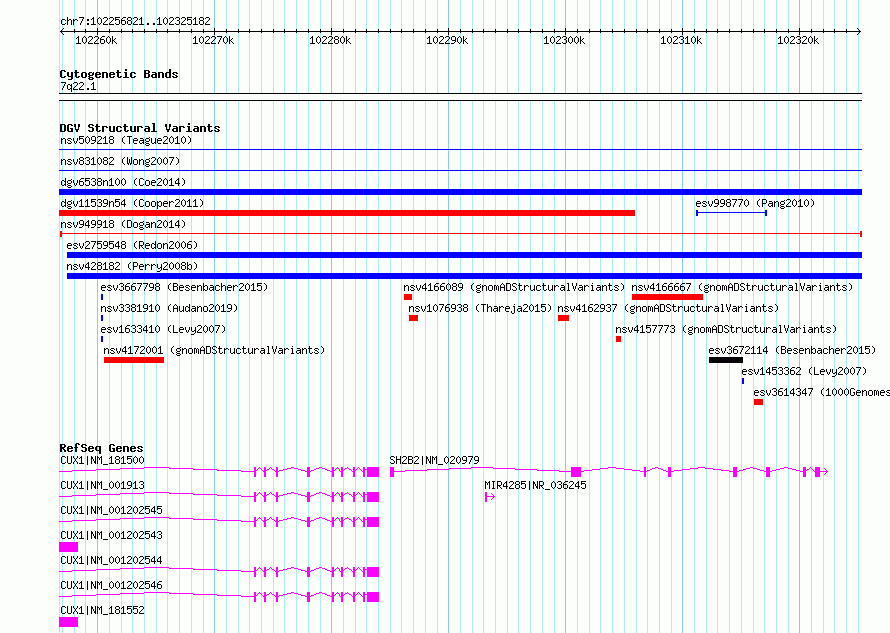Click the CUX1|NM_001202546 transcript label
890x633 pixels.
(111, 585)
